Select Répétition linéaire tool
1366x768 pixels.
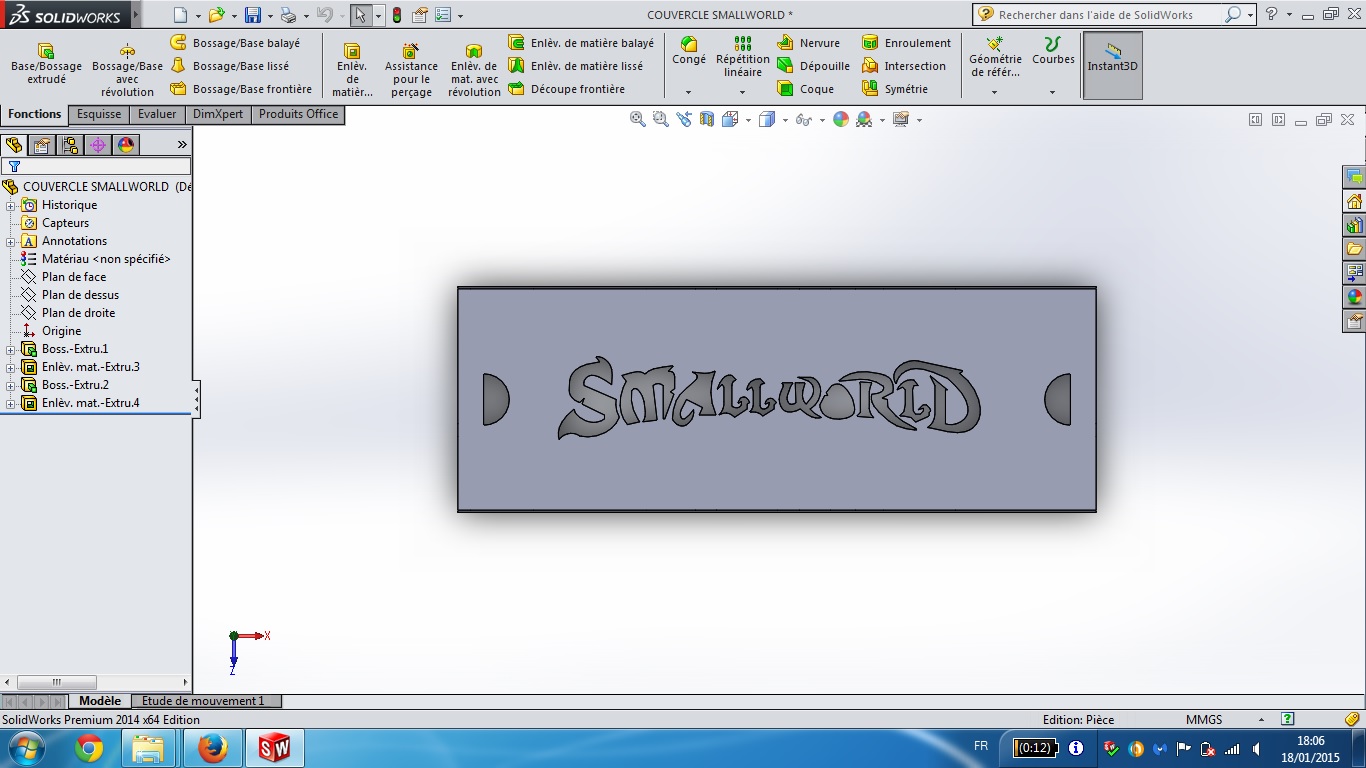pos(743,58)
